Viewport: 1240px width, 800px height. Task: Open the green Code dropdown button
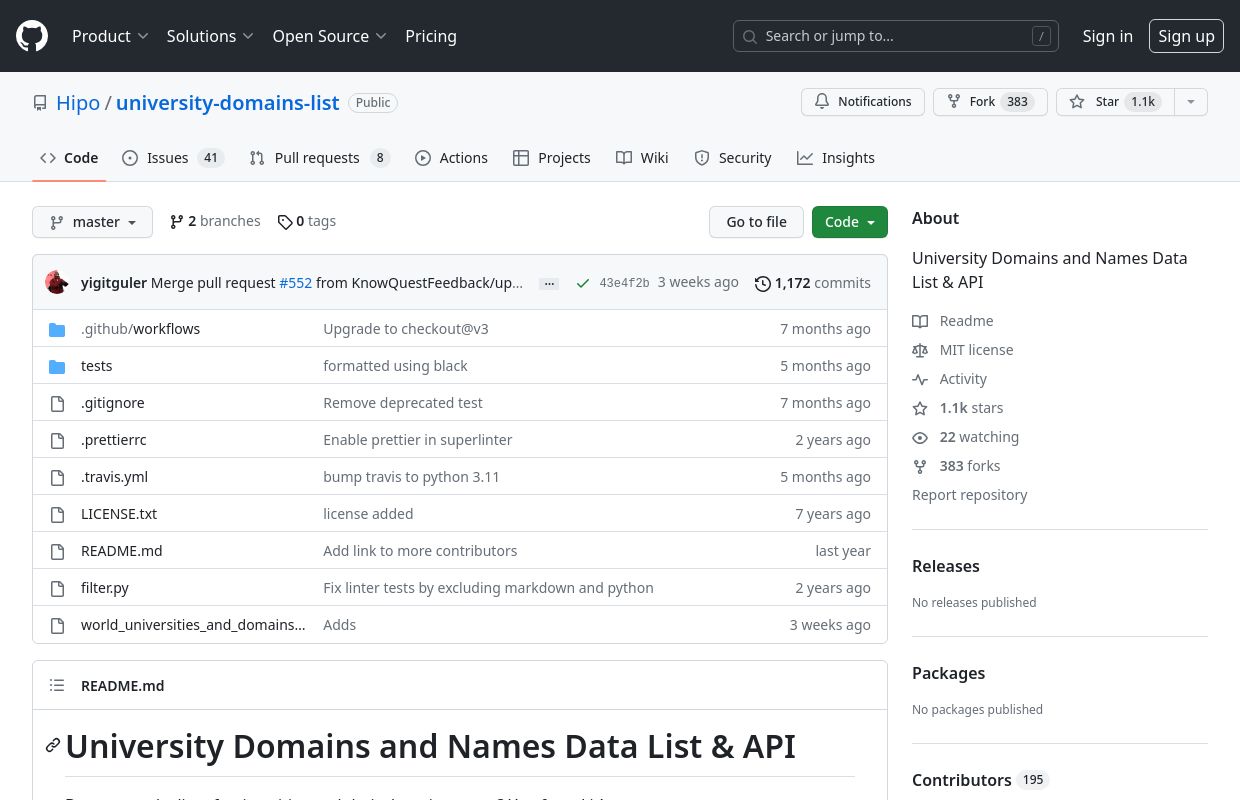click(x=850, y=222)
